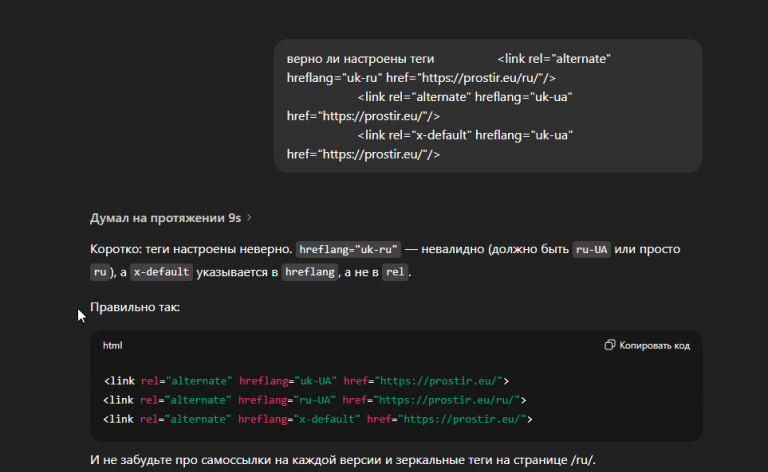Select the inline "ru-UA" code chip
Viewport: 768px width, 472px height.
coord(591,249)
